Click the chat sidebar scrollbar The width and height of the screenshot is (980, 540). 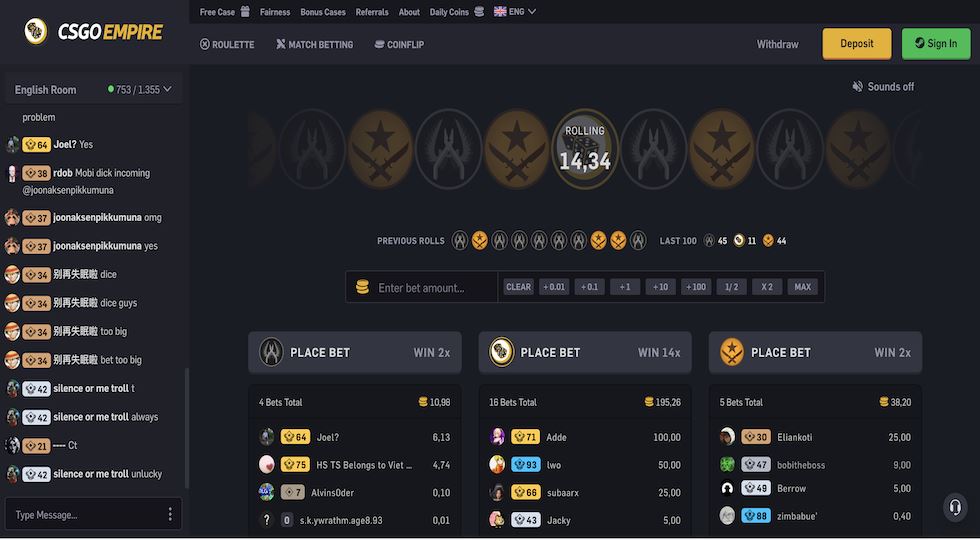[x=186, y=428]
